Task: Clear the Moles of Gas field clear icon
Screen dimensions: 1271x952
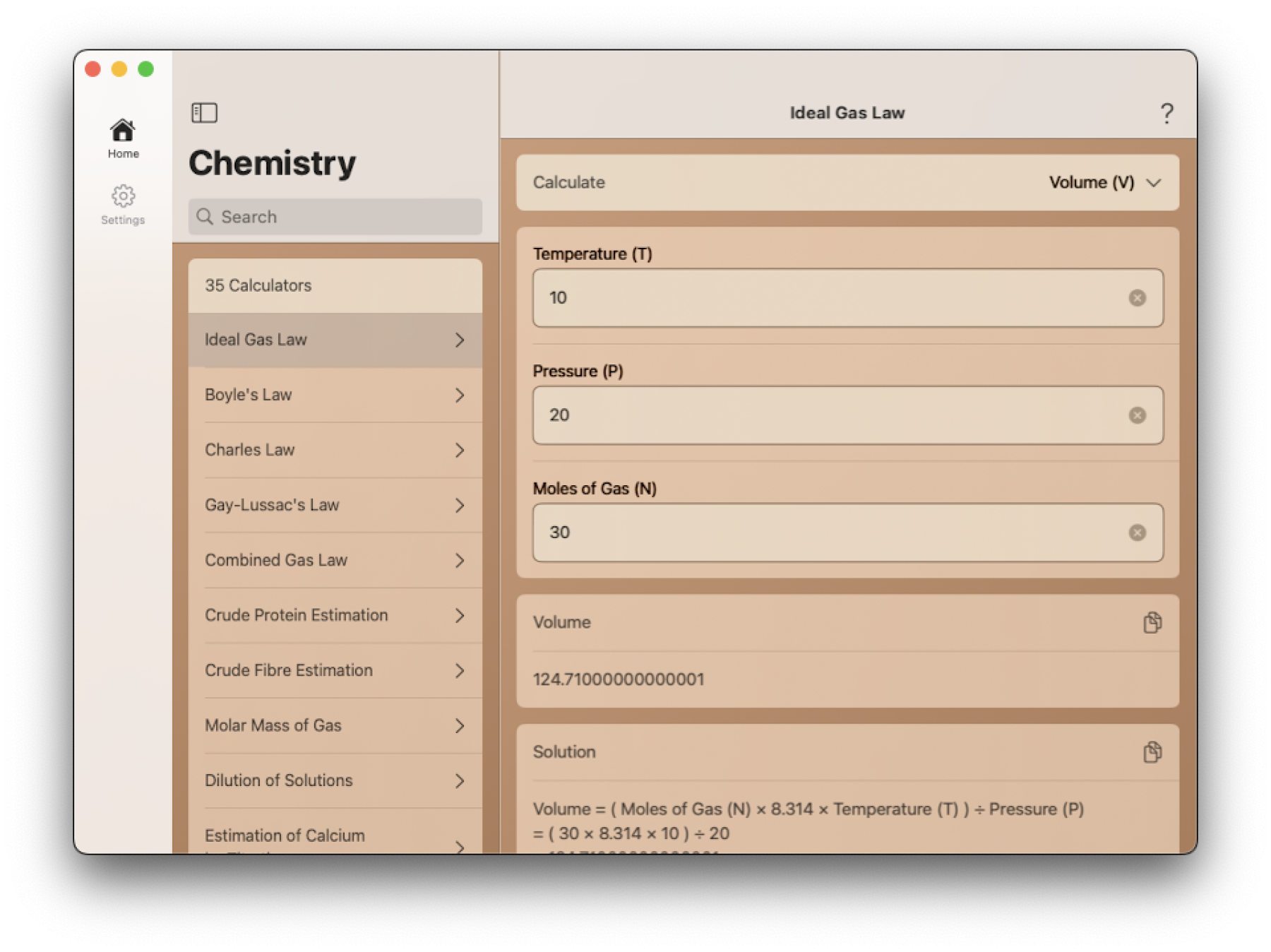Action: [x=1137, y=532]
